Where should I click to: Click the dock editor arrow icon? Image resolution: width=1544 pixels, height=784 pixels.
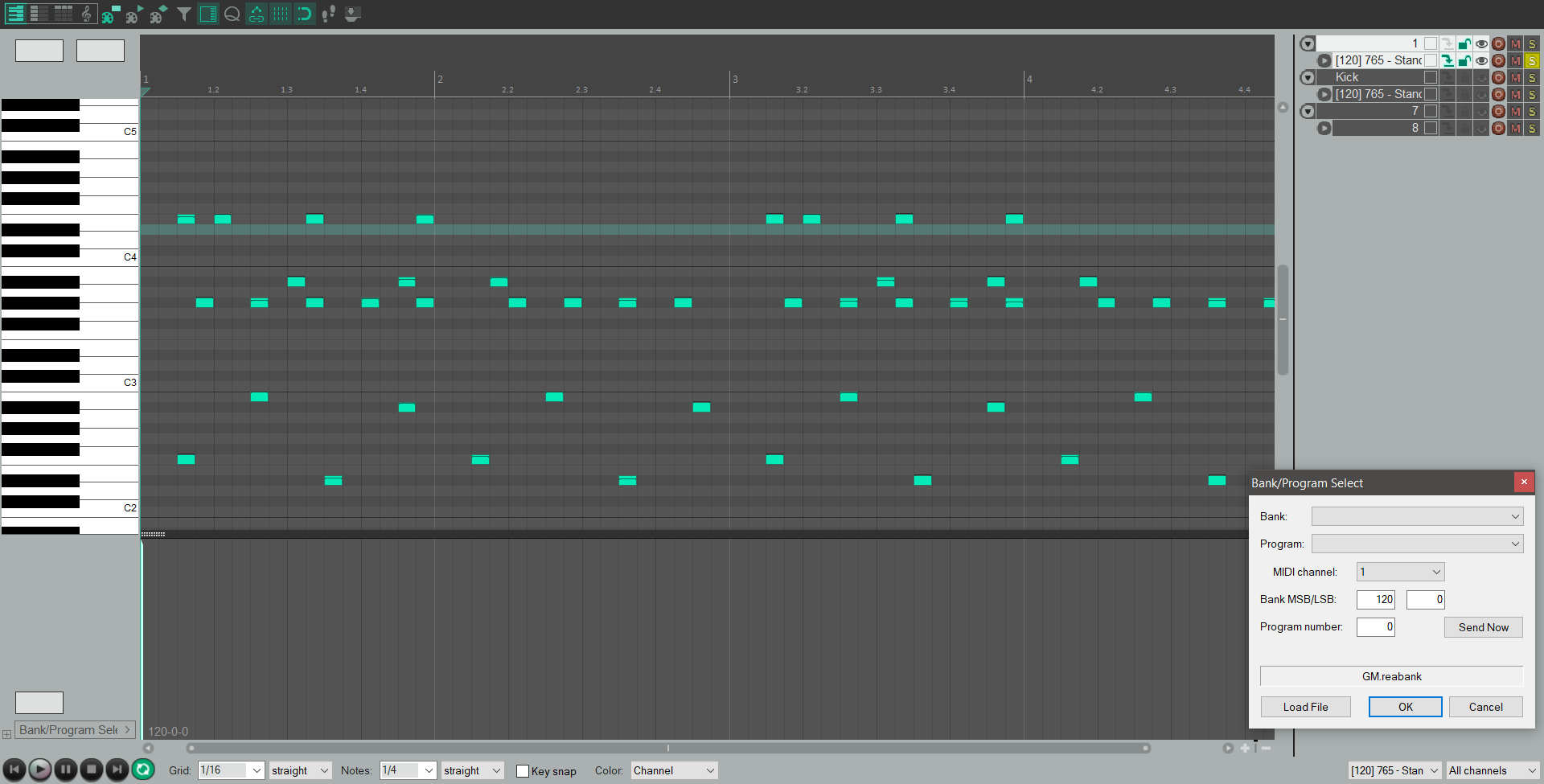[352, 14]
